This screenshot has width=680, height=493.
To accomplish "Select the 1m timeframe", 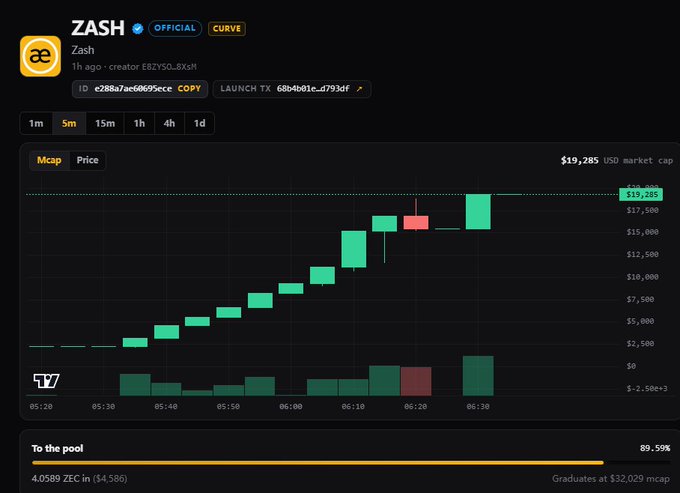I will click(x=36, y=123).
